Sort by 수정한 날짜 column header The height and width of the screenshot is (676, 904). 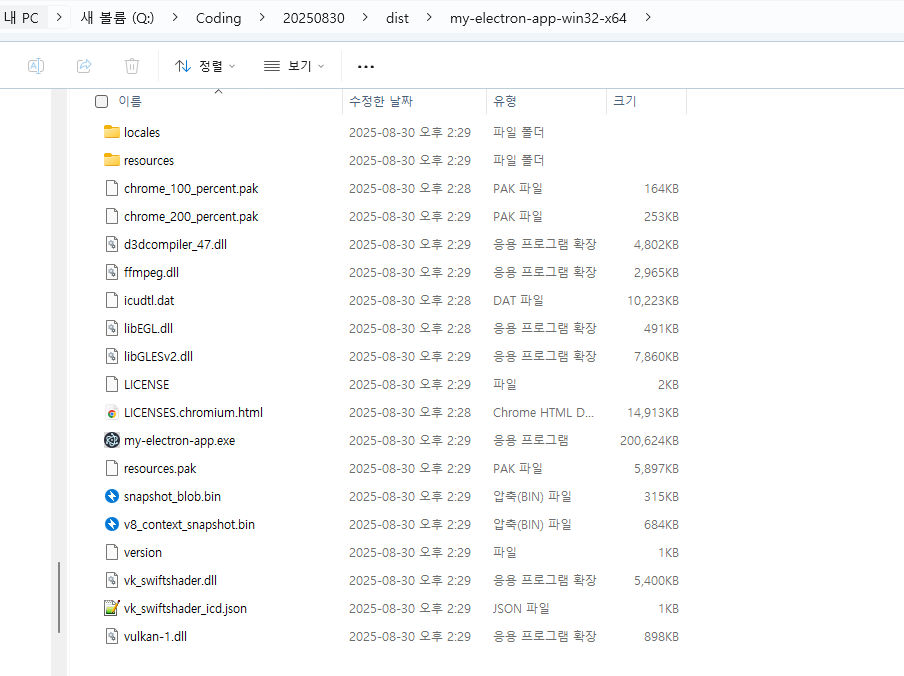tap(381, 101)
